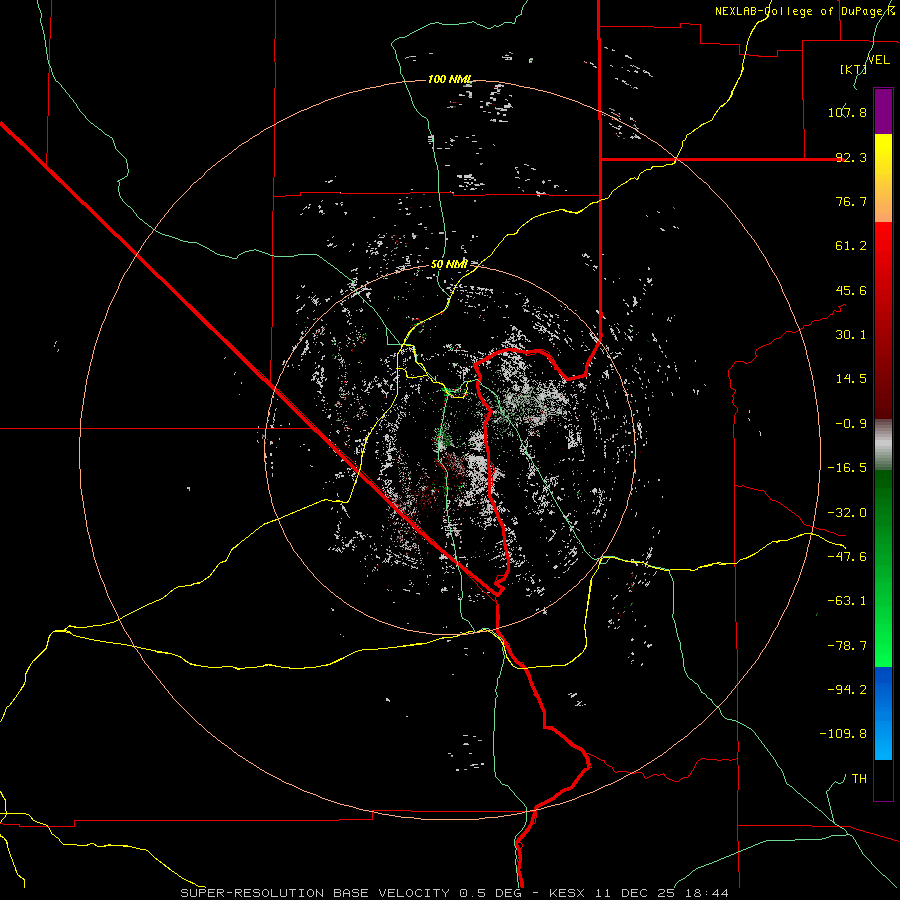Click the TH legend label

[x=859, y=779]
